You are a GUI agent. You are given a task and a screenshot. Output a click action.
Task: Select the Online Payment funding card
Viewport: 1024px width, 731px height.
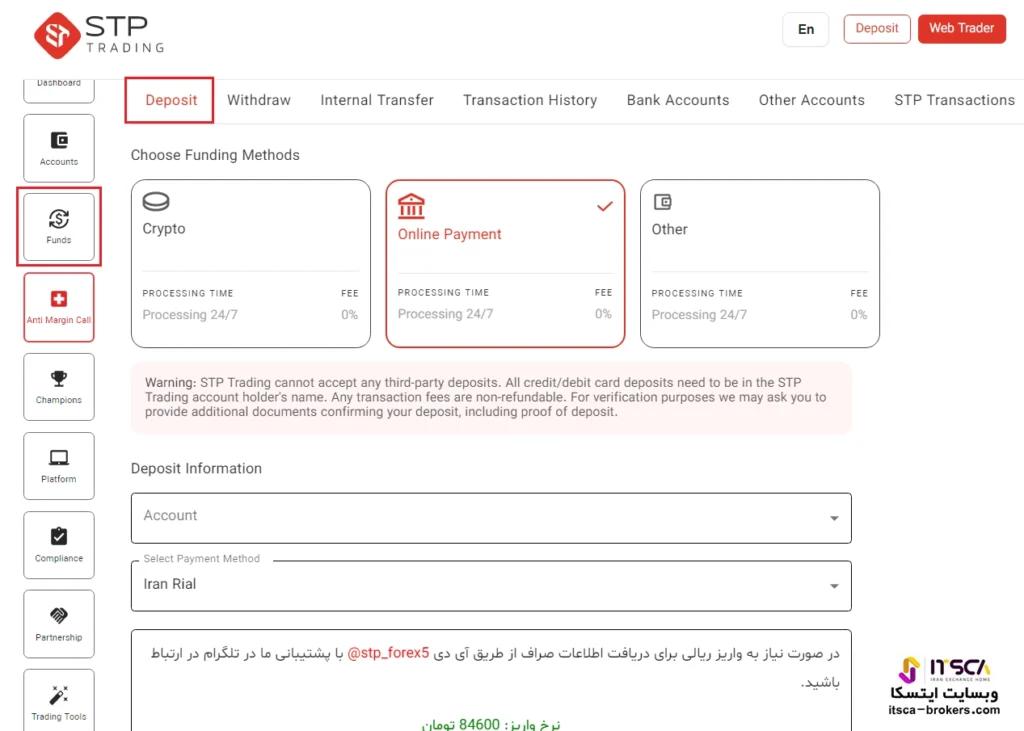[505, 264]
